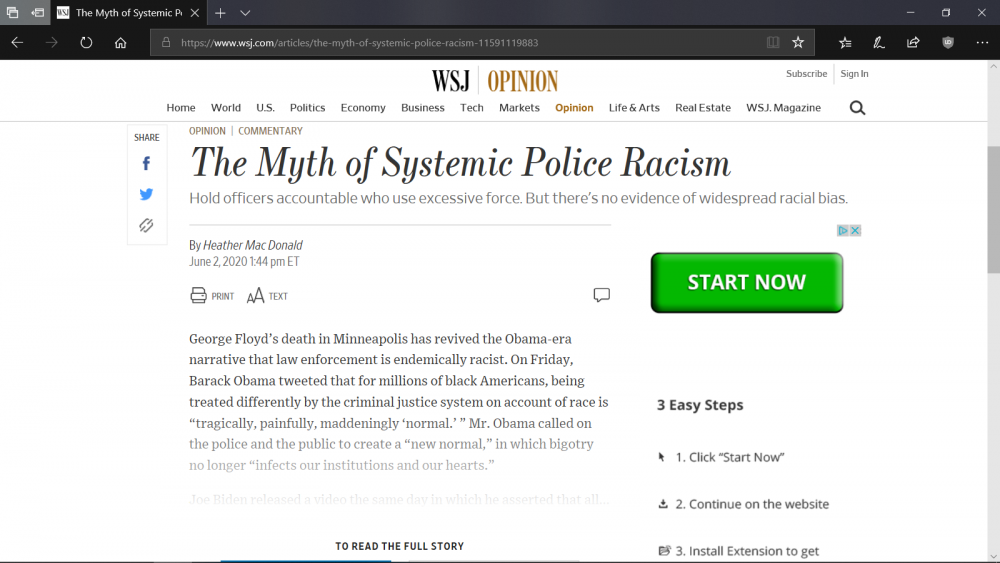This screenshot has width=1000, height=563.
Task: Go forward in browser
Action: 52,43
